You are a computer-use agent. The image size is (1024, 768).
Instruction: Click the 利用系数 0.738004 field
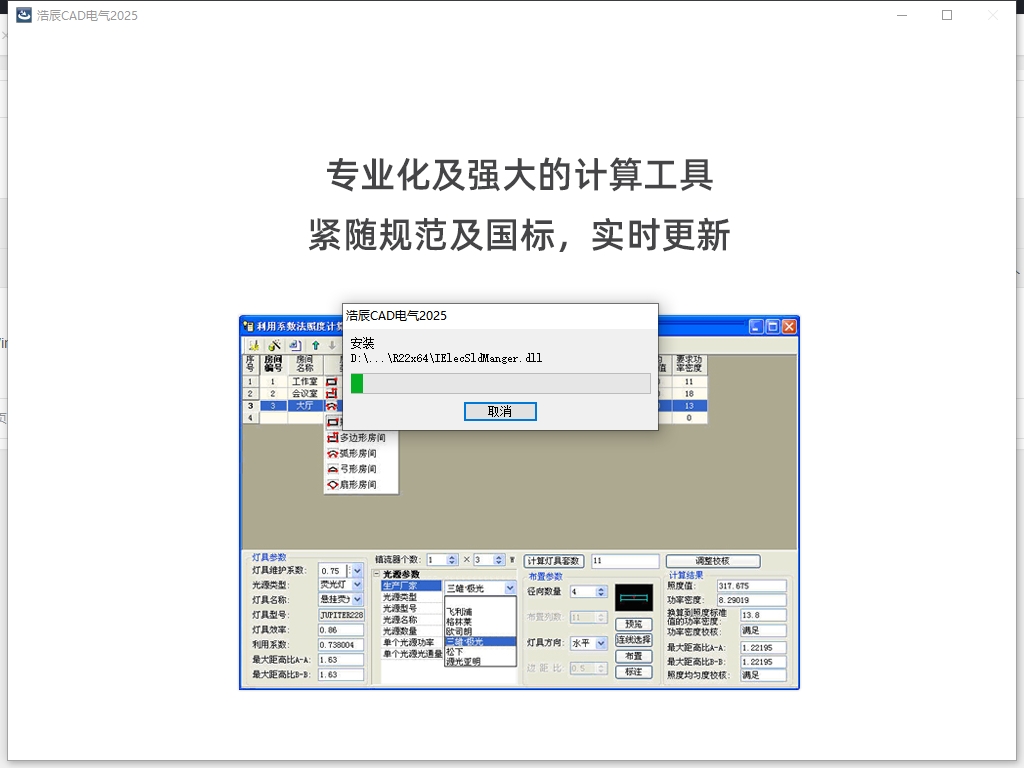pyautogui.click(x=341, y=645)
